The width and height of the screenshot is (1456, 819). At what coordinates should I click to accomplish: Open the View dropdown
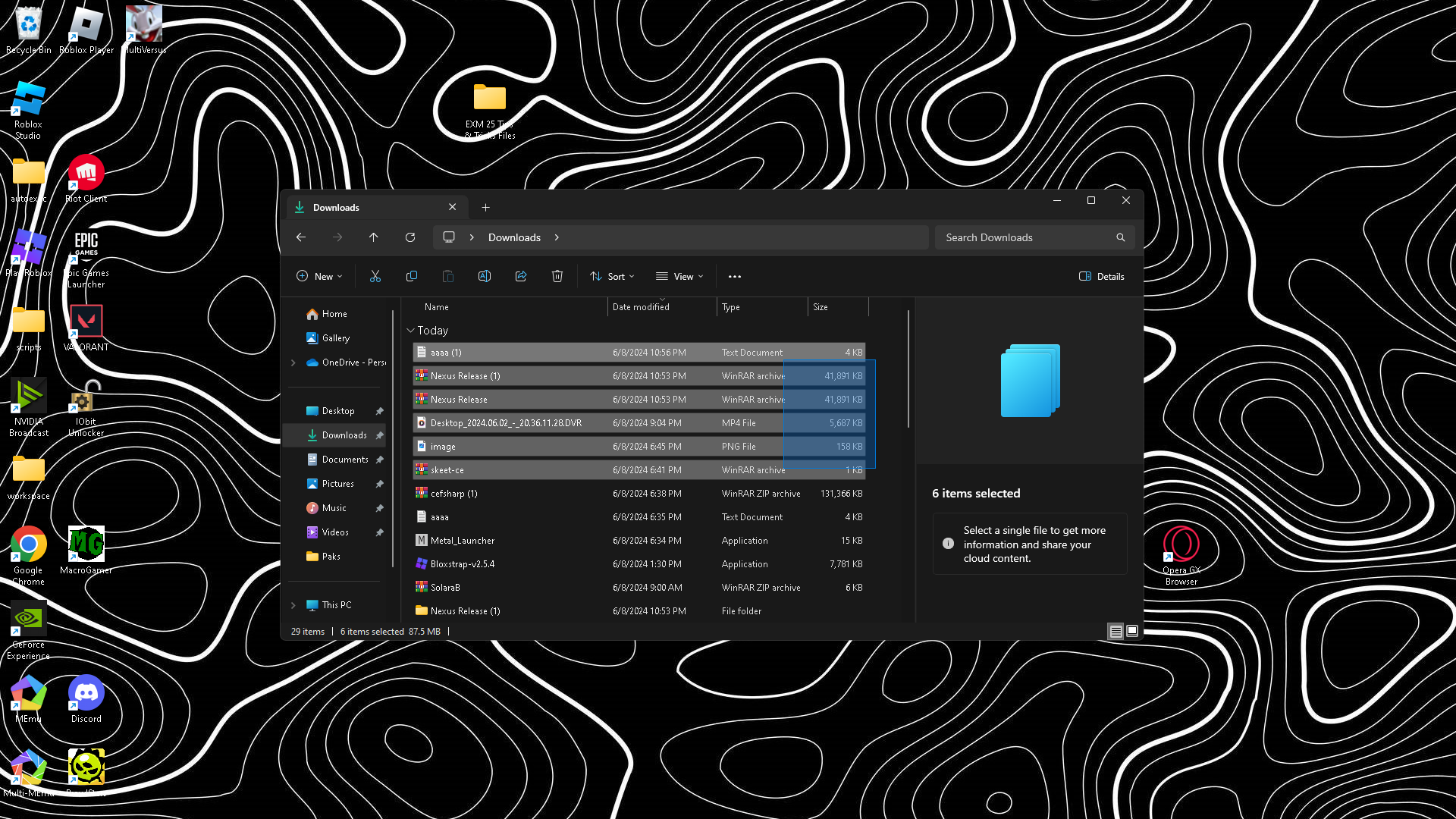679,276
